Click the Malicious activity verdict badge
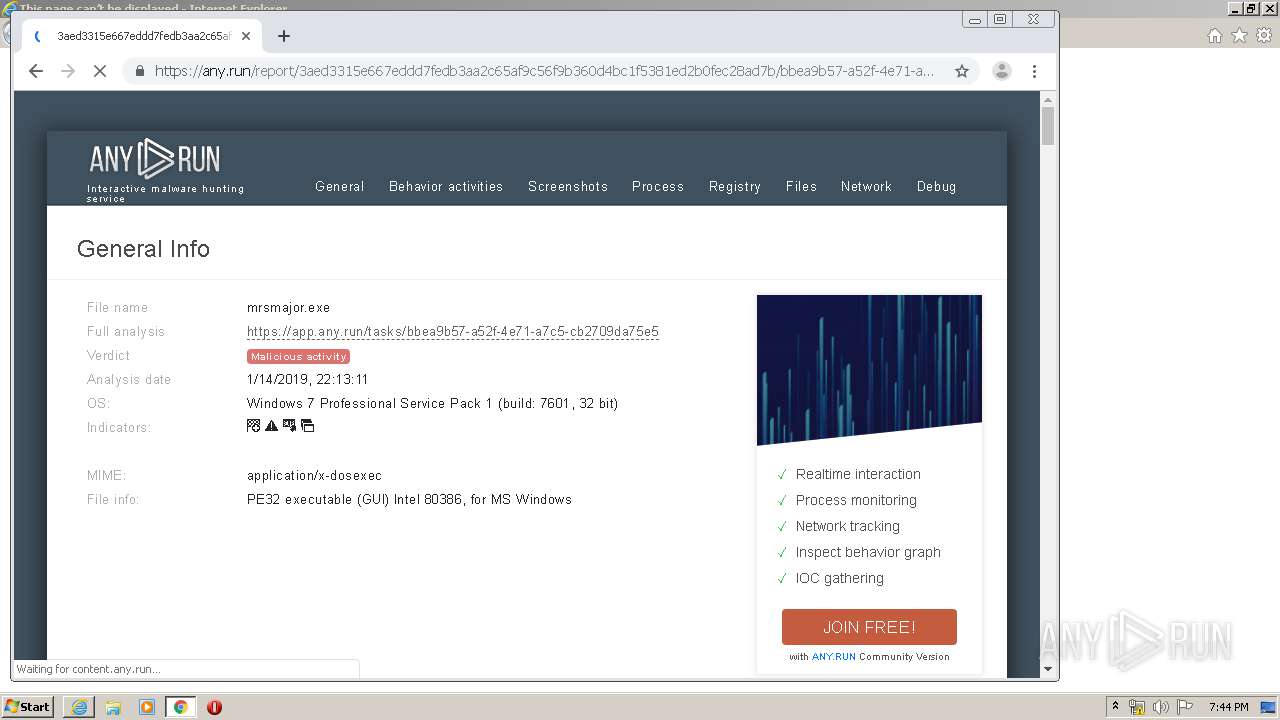Image resolution: width=1280 pixels, height=720 pixels. 298,356
